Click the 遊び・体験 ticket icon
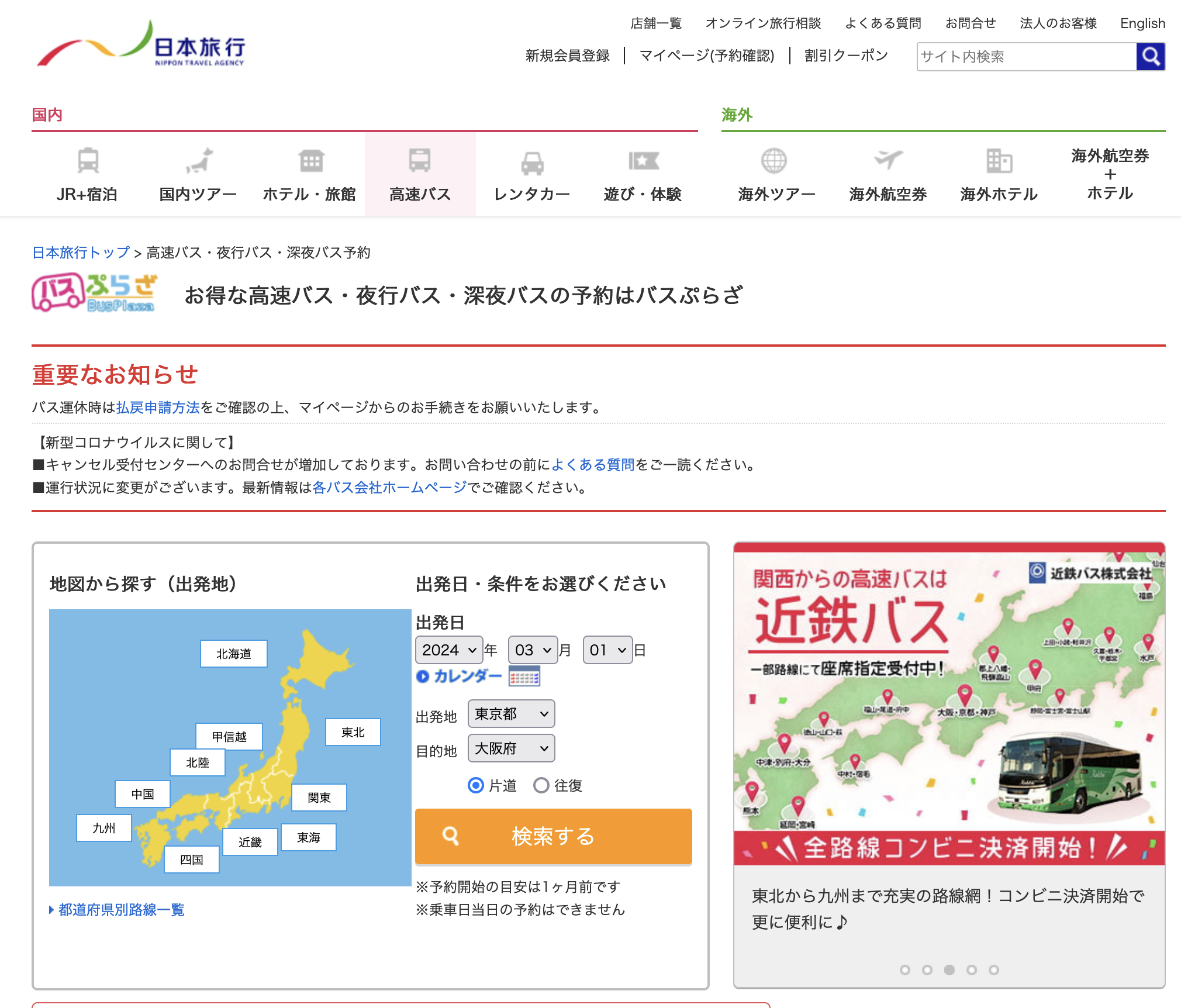 643,160
